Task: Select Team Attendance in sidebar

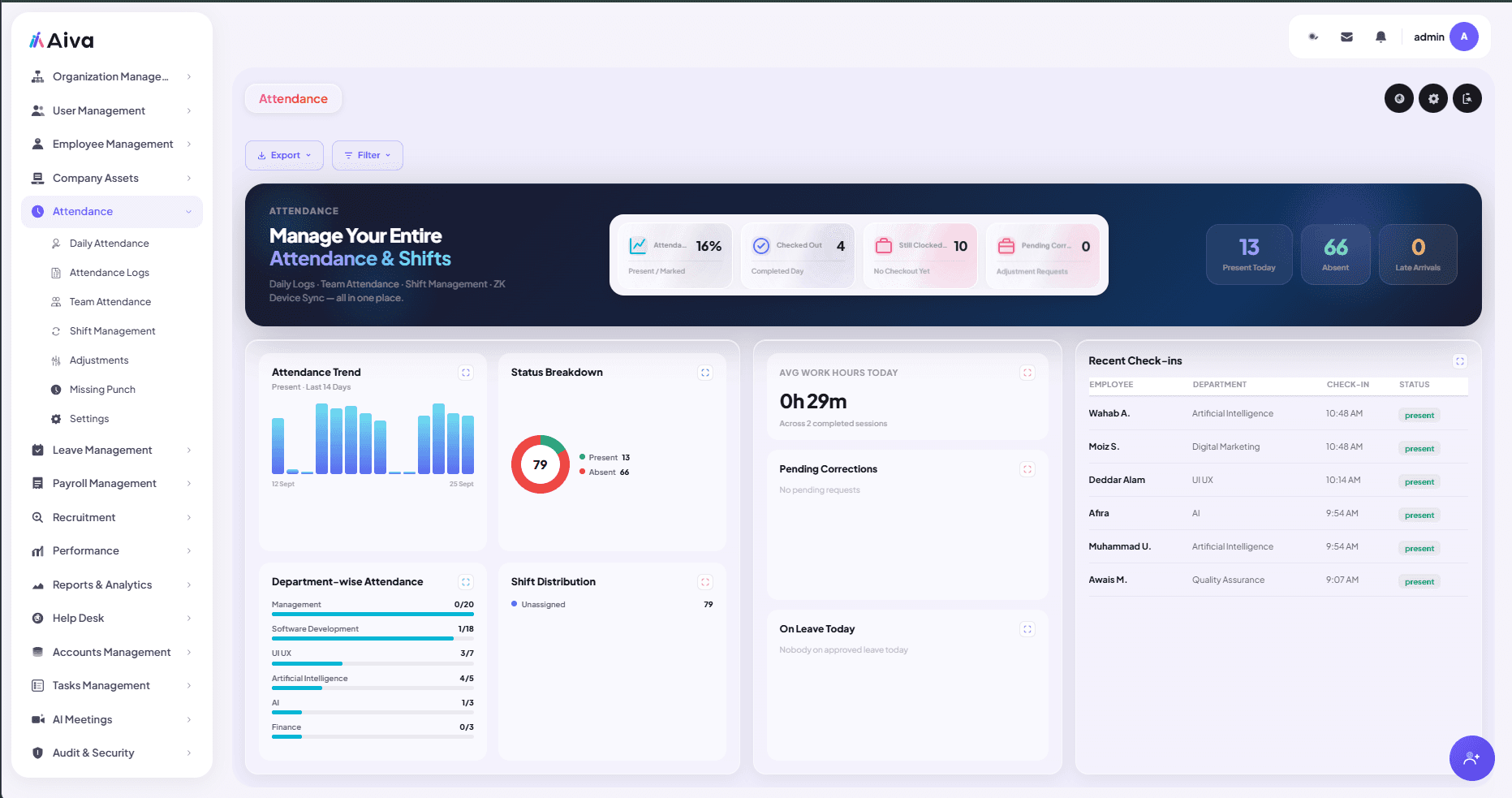Action: (x=110, y=302)
